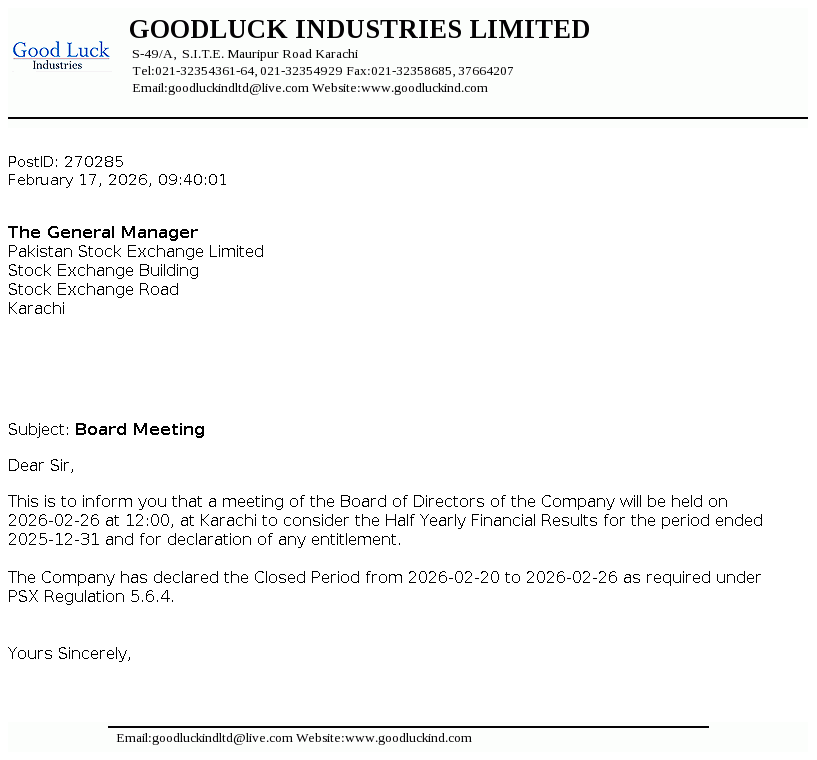Click the Dear Sir salutation
This screenshot has height=760, width=817.
41,465
